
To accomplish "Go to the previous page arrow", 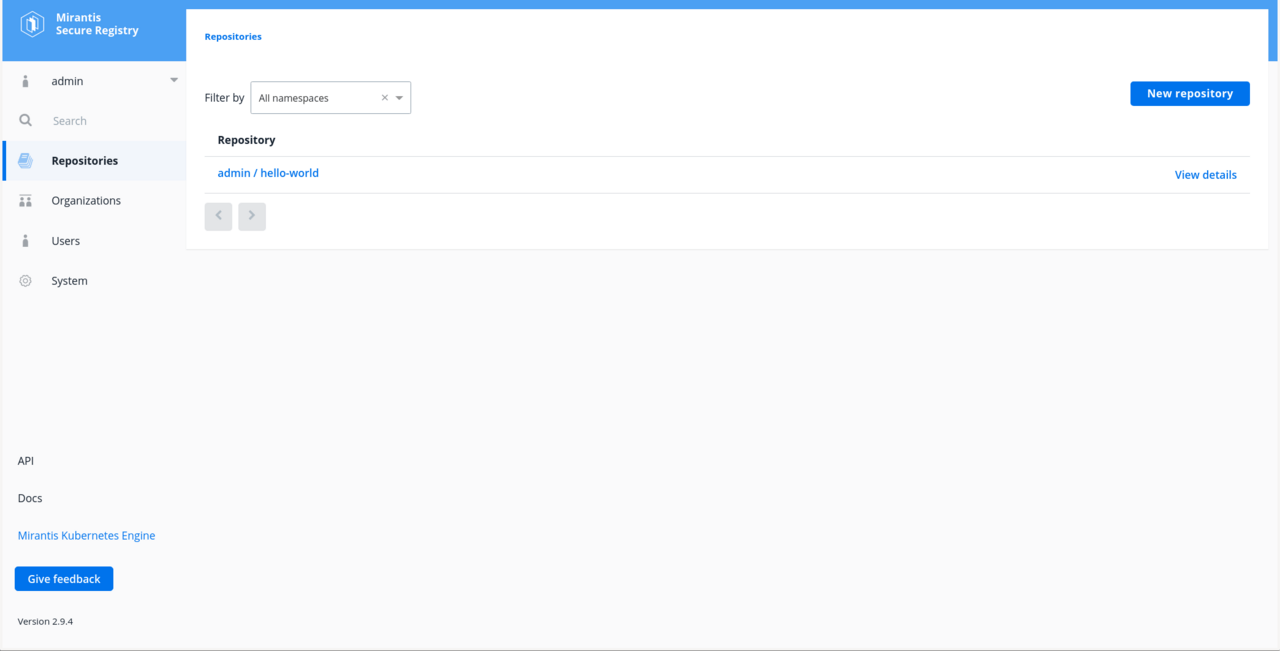I will 218,216.
